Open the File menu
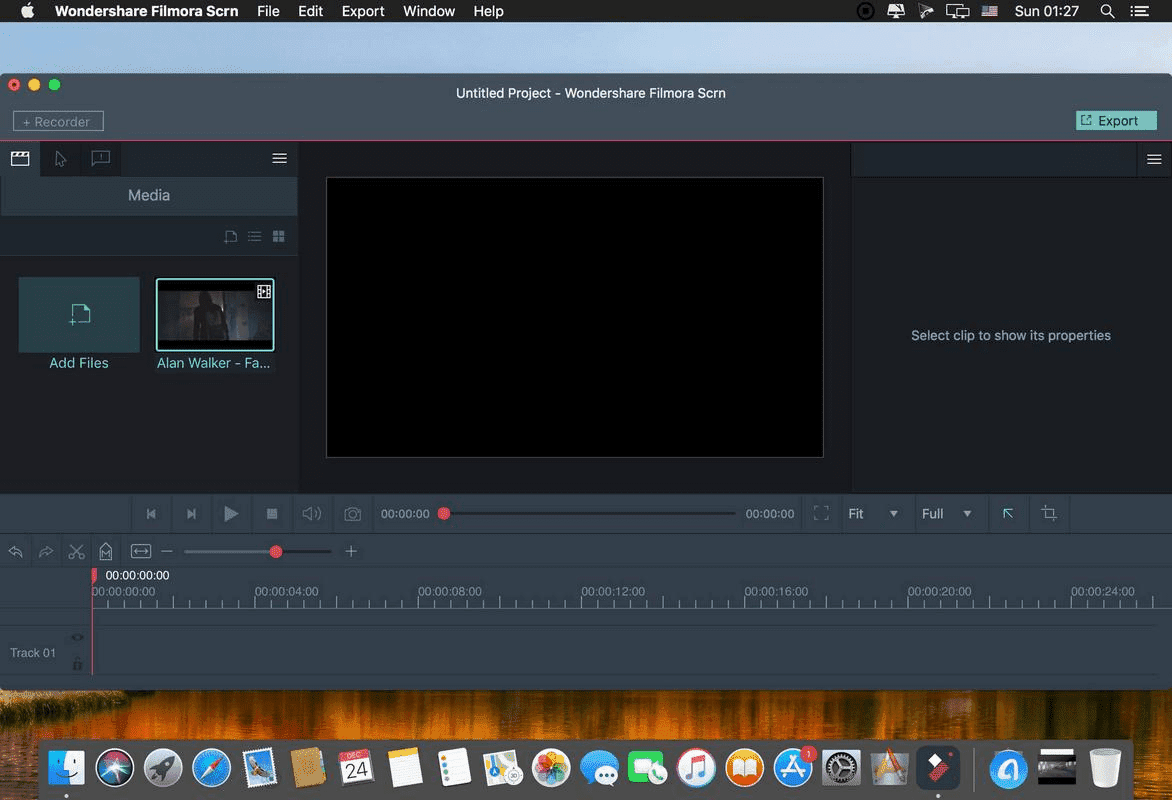Image resolution: width=1172 pixels, height=800 pixels. (x=268, y=11)
